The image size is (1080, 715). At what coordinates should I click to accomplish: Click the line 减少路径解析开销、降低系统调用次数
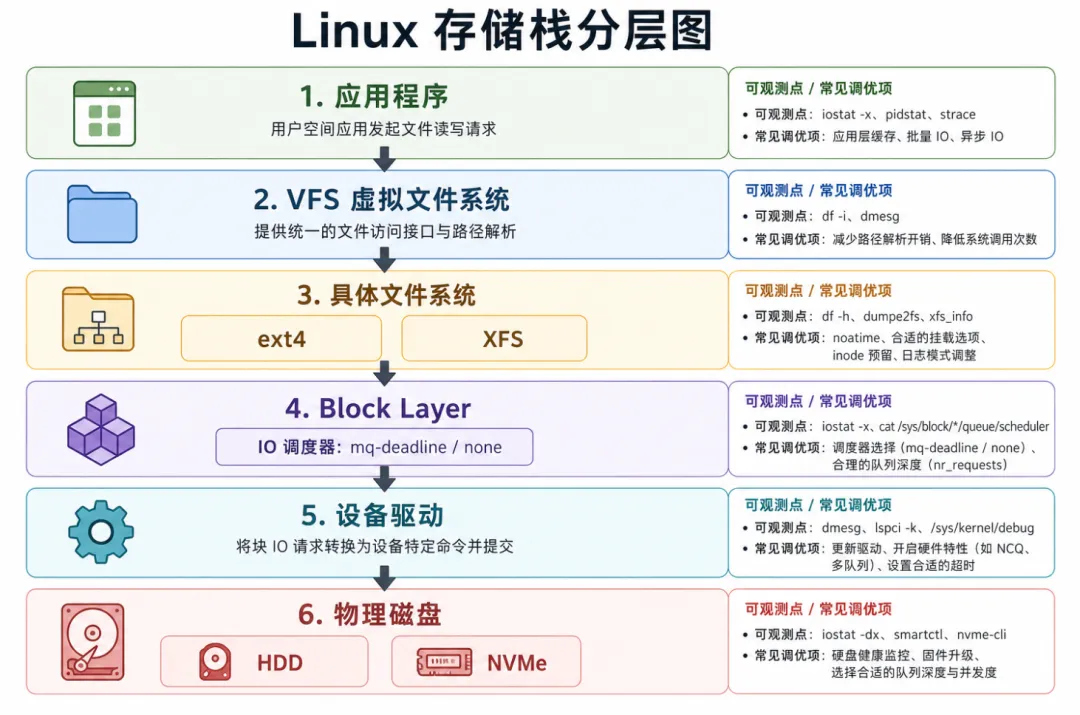tap(935, 239)
